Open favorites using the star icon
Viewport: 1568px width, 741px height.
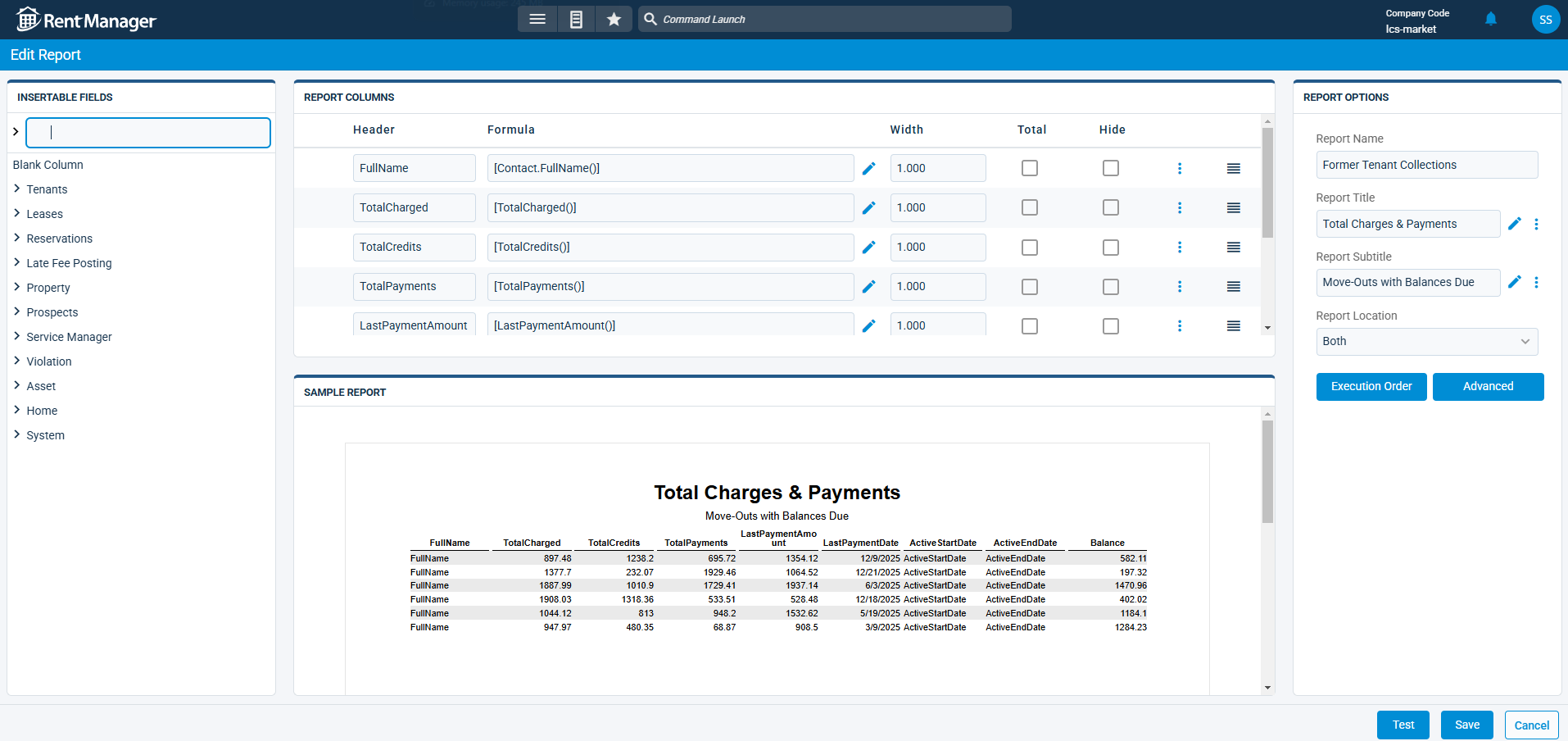coord(614,19)
